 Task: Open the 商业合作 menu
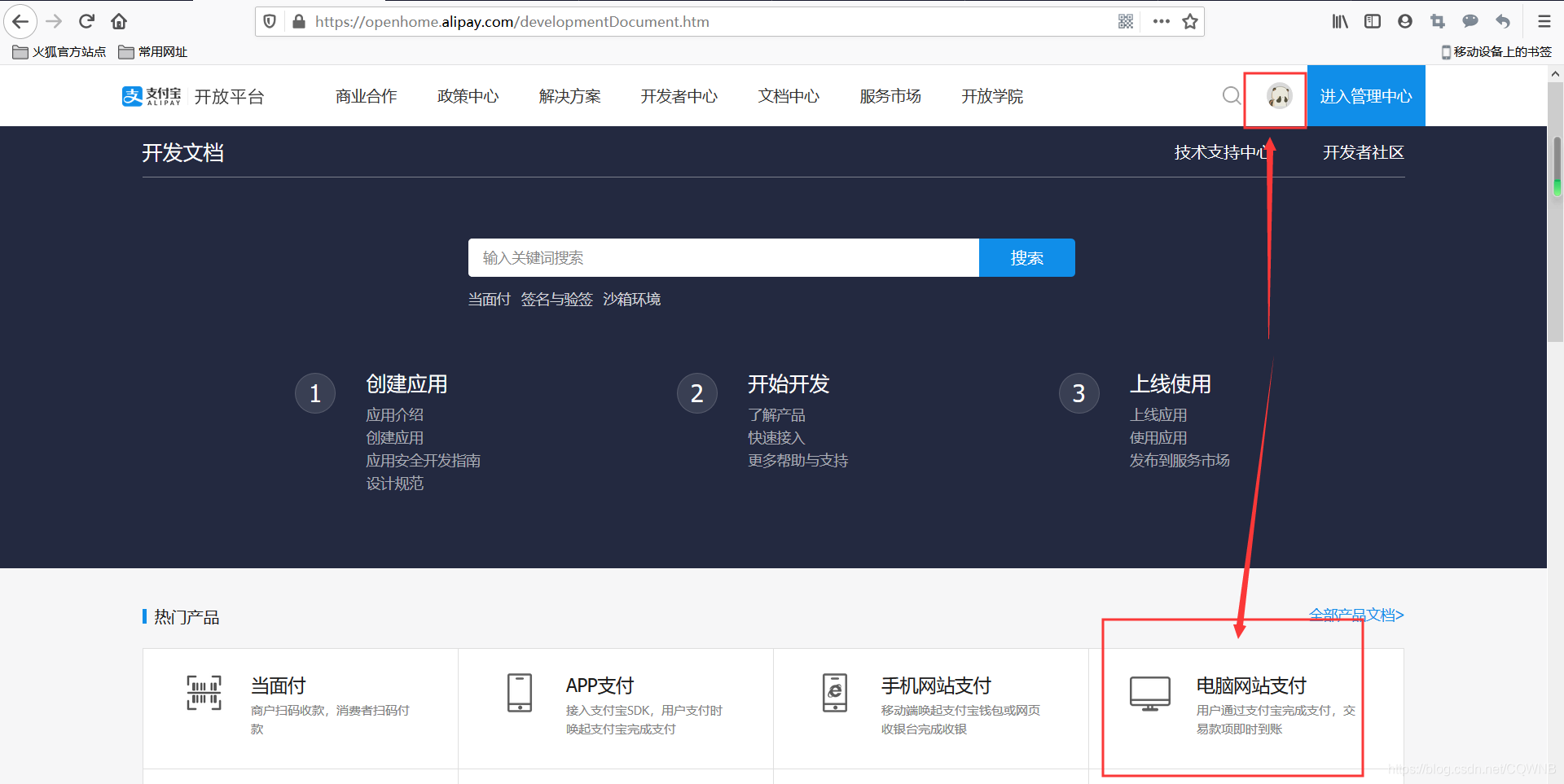click(367, 96)
